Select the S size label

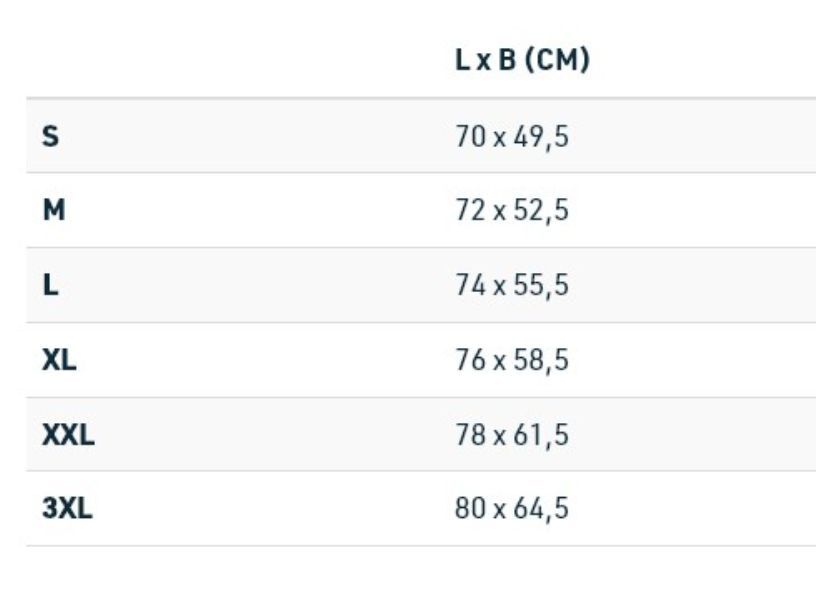pyautogui.click(x=50, y=136)
